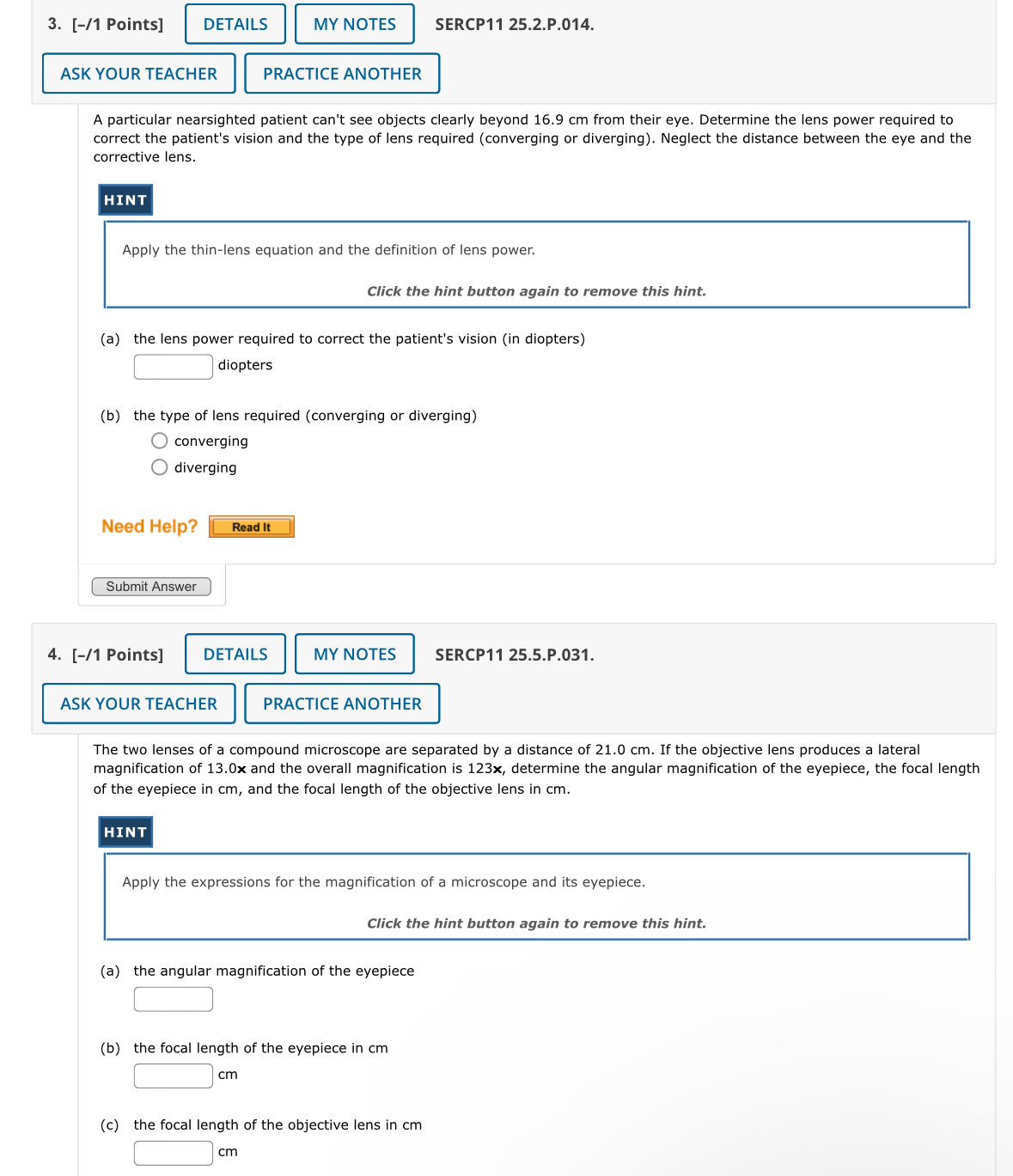Viewport: 1013px width, 1176px height.
Task: Toggle the HINT button for question 3
Action: point(125,199)
